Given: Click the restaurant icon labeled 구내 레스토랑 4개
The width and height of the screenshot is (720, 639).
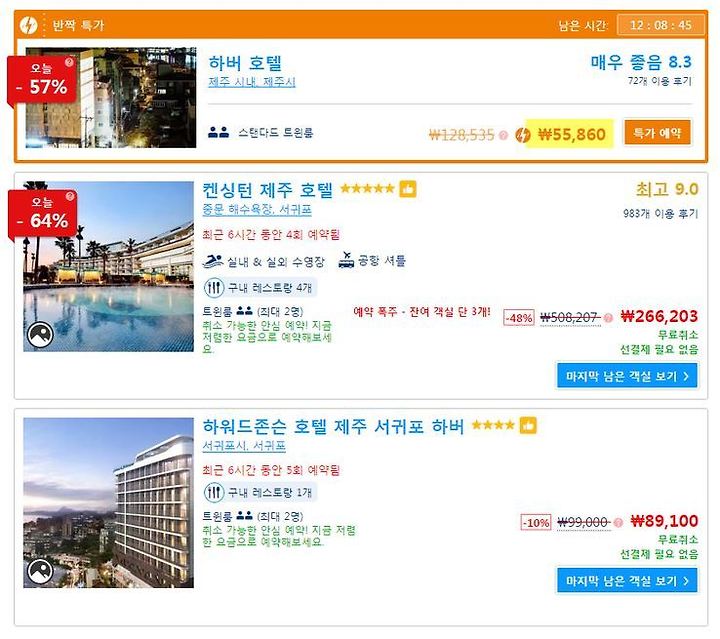Looking at the screenshot, I should tap(214, 288).
